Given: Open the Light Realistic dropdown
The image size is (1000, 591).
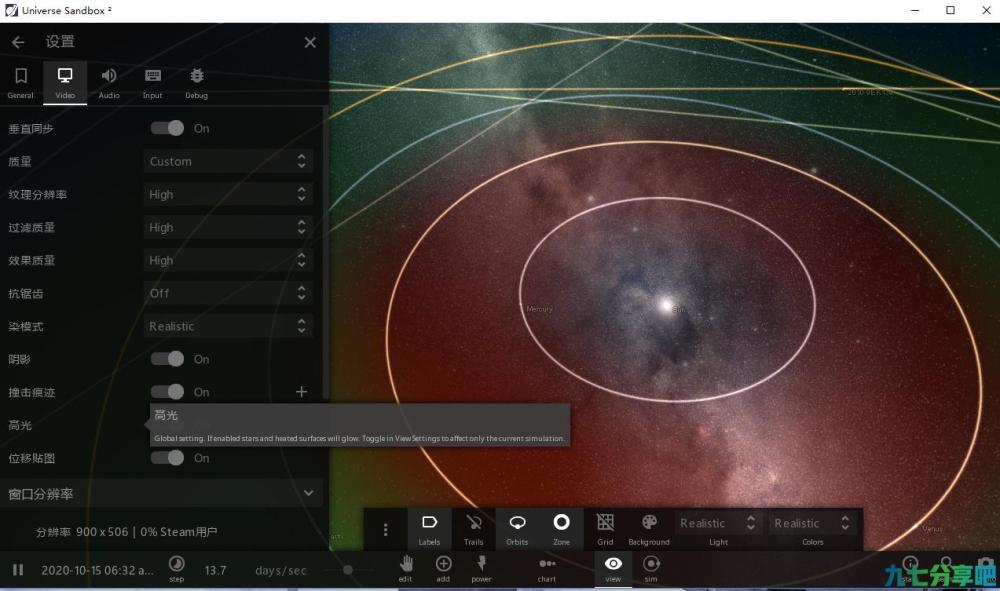Looking at the screenshot, I should pyautogui.click(x=718, y=523).
